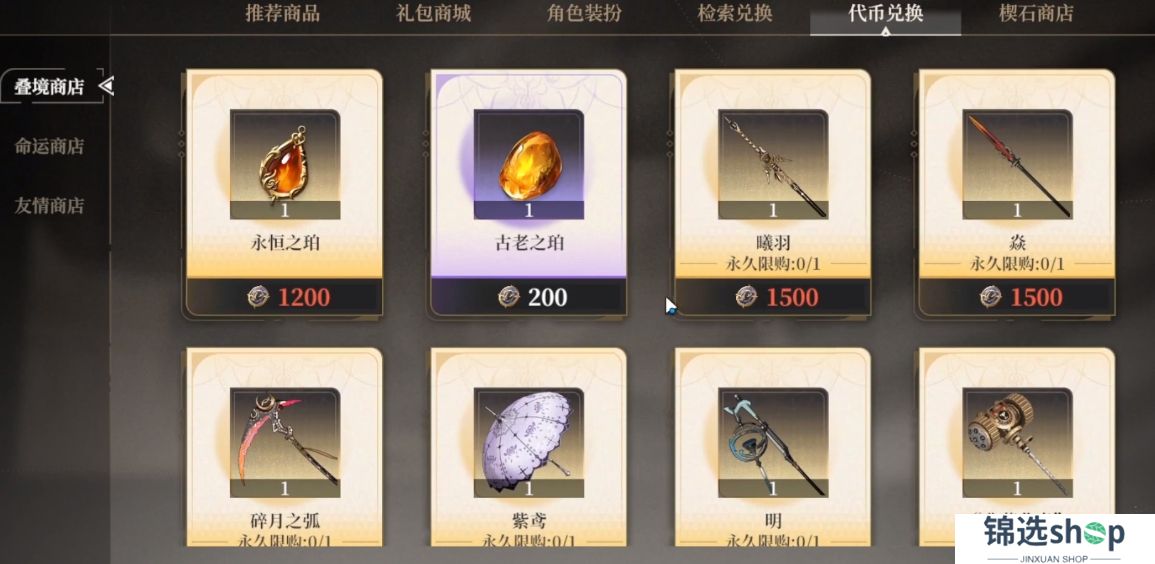Screen dimensions: 1155x564
Task: Buy 永恒之珀 for 1200 tokens
Action: (x=284, y=297)
